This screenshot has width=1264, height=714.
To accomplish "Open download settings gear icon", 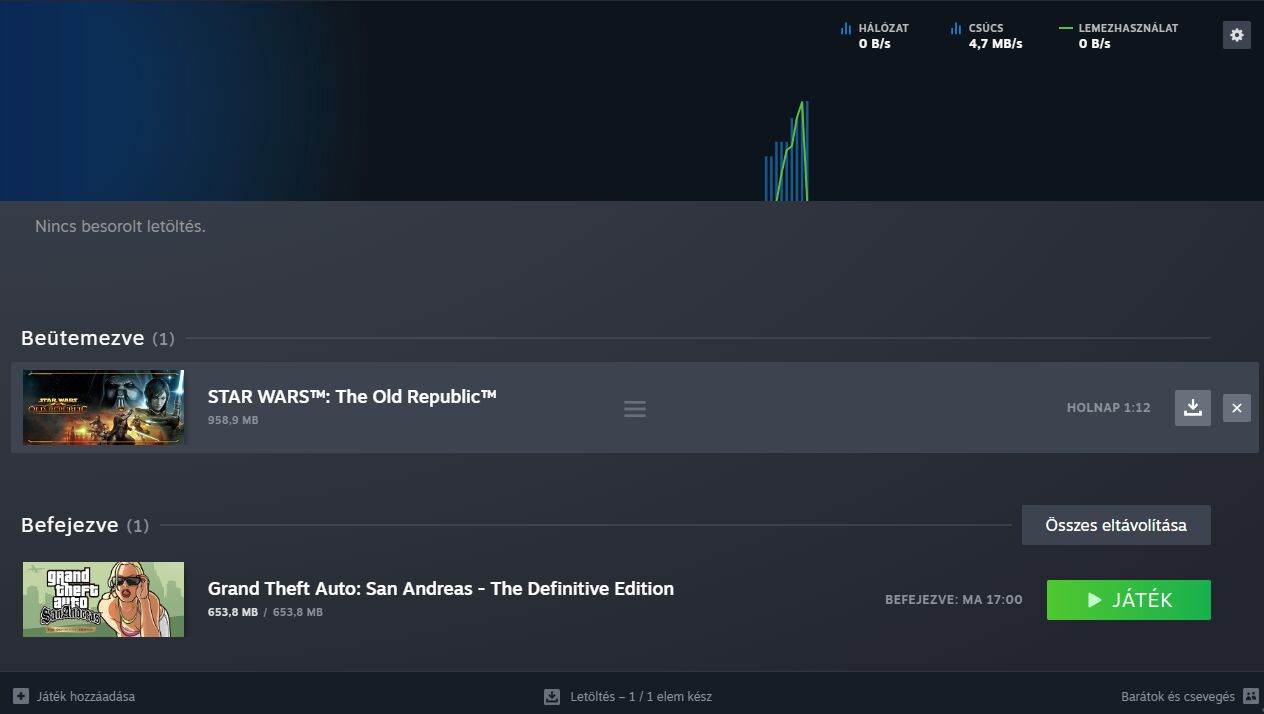I will (1237, 35).
